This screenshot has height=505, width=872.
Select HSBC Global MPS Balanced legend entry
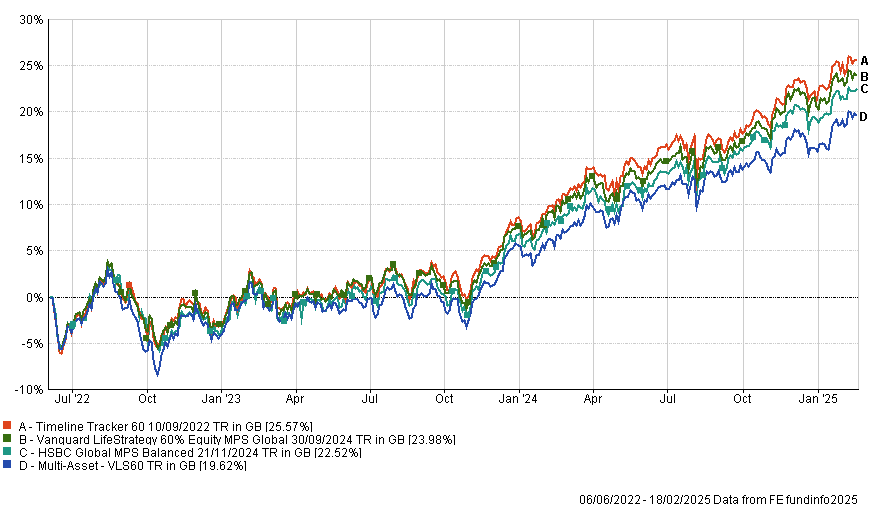click(x=183, y=452)
